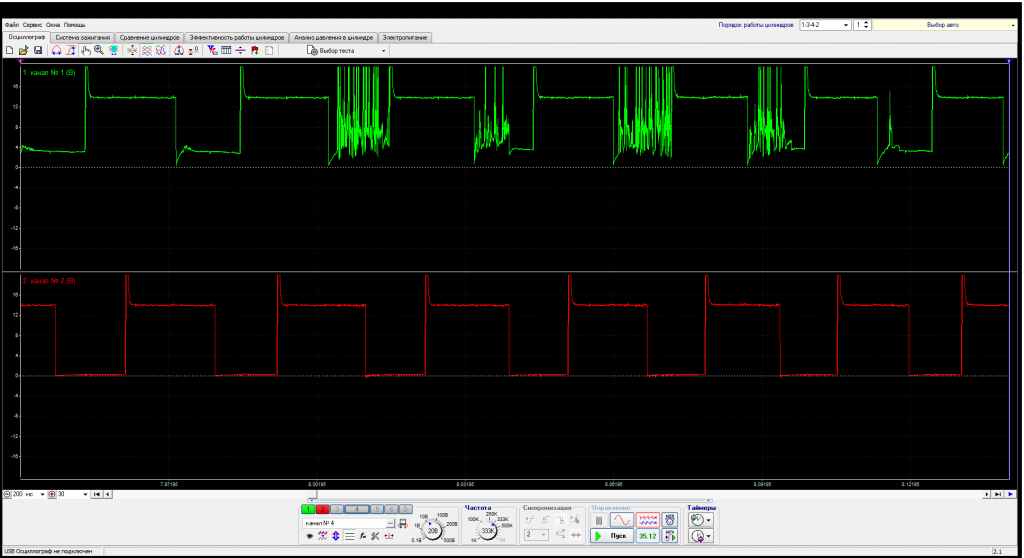
Task: Click the purple waveform filter icon in channel panel
Action: click(323, 536)
